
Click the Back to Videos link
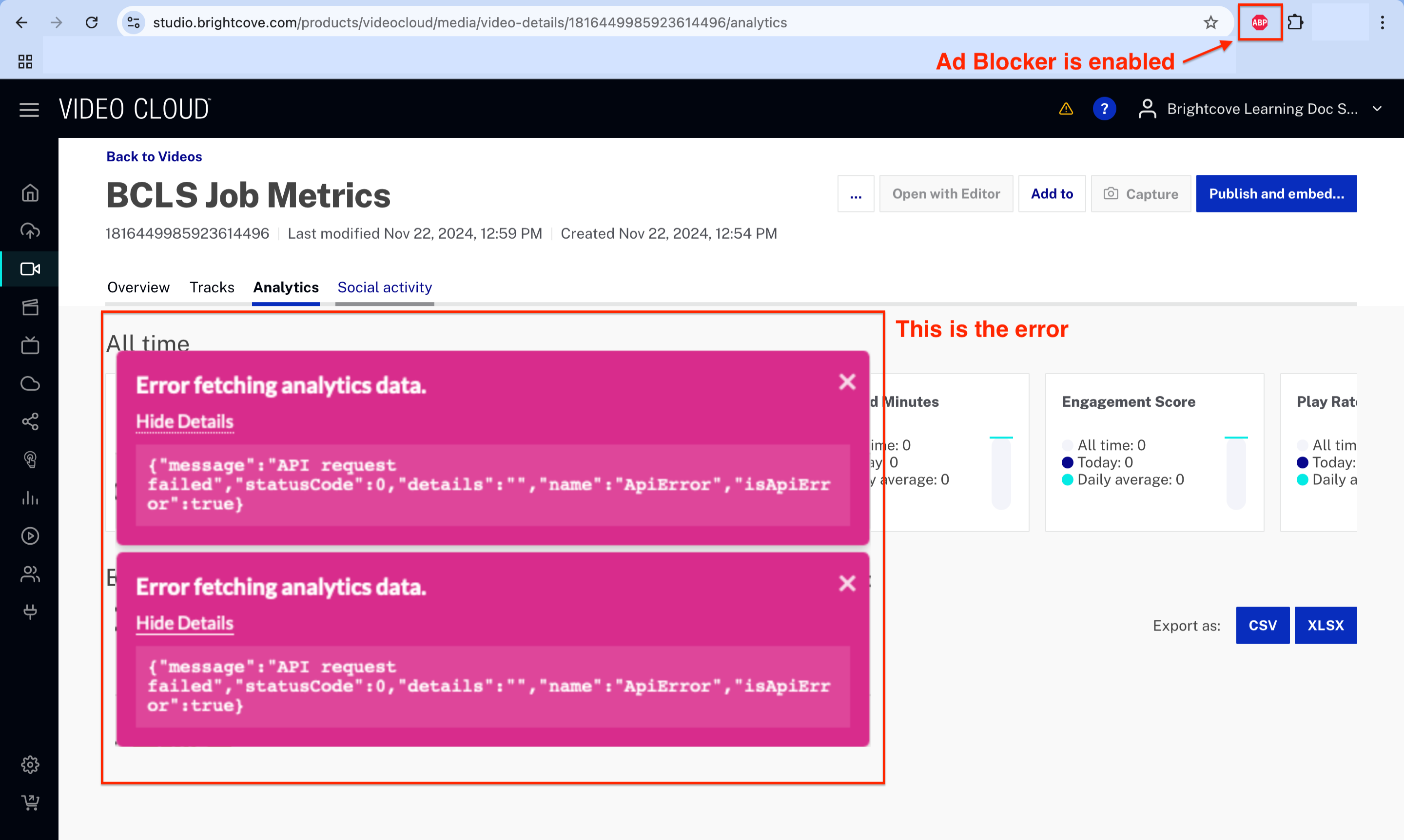tap(153, 156)
